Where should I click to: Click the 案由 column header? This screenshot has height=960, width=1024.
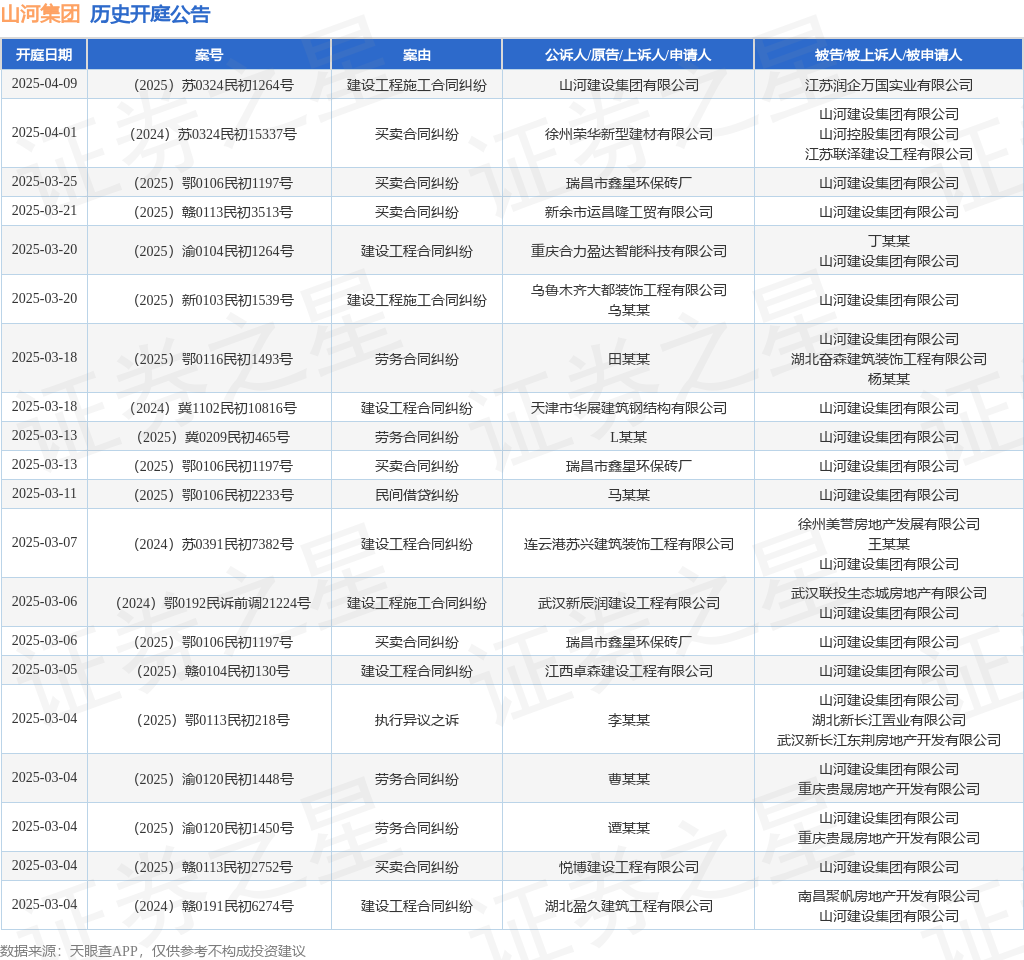417,55
